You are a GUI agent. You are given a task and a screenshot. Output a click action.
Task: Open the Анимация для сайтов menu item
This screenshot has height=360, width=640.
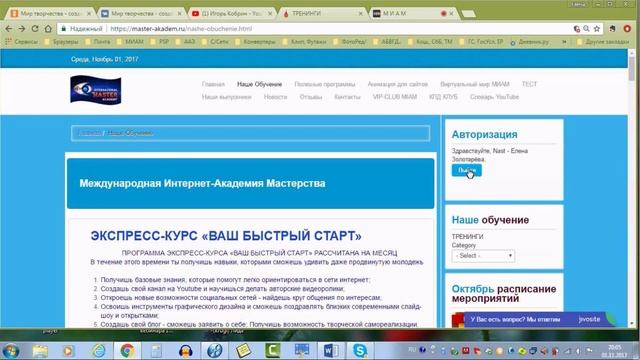398,84
